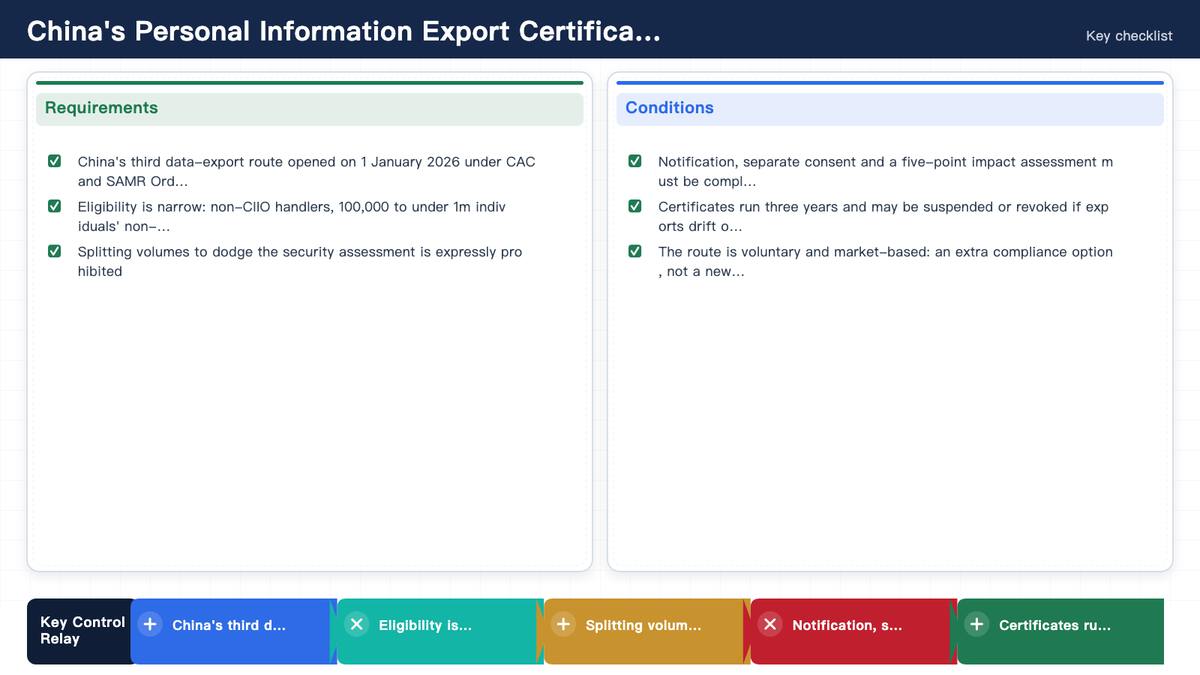Toggle checkbox for Eligibility is narrow item

click(55, 206)
